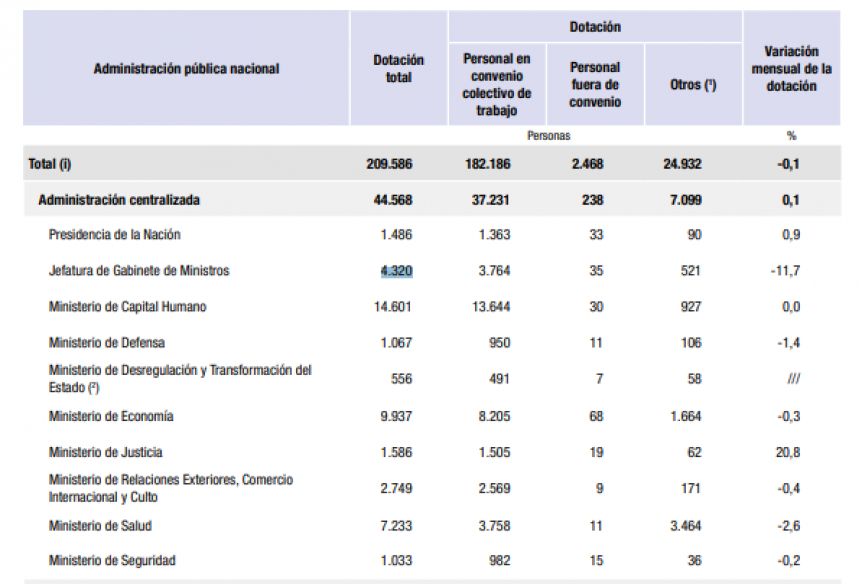Click Presidencia de la Nación row
The image size is (862, 584).
coord(432,235)
